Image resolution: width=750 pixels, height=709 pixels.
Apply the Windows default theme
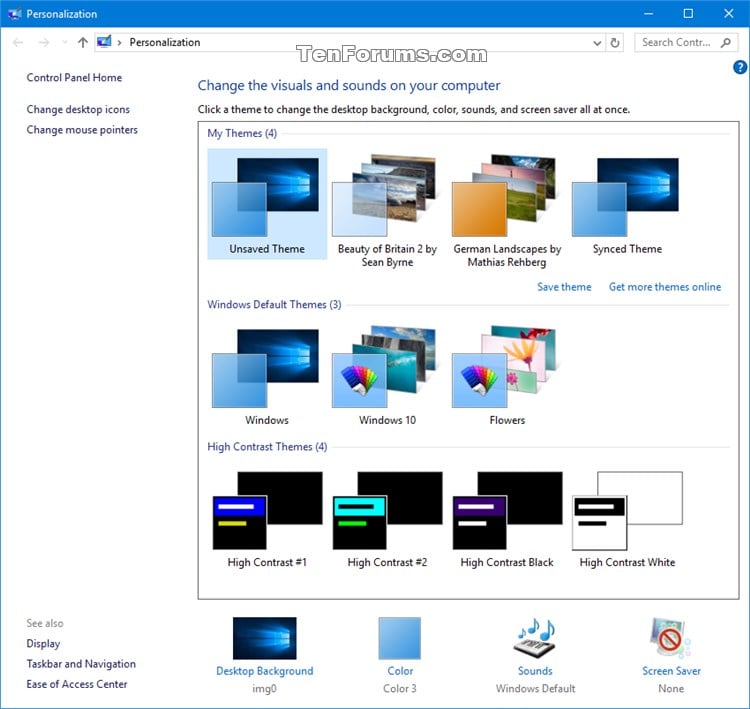267,376
